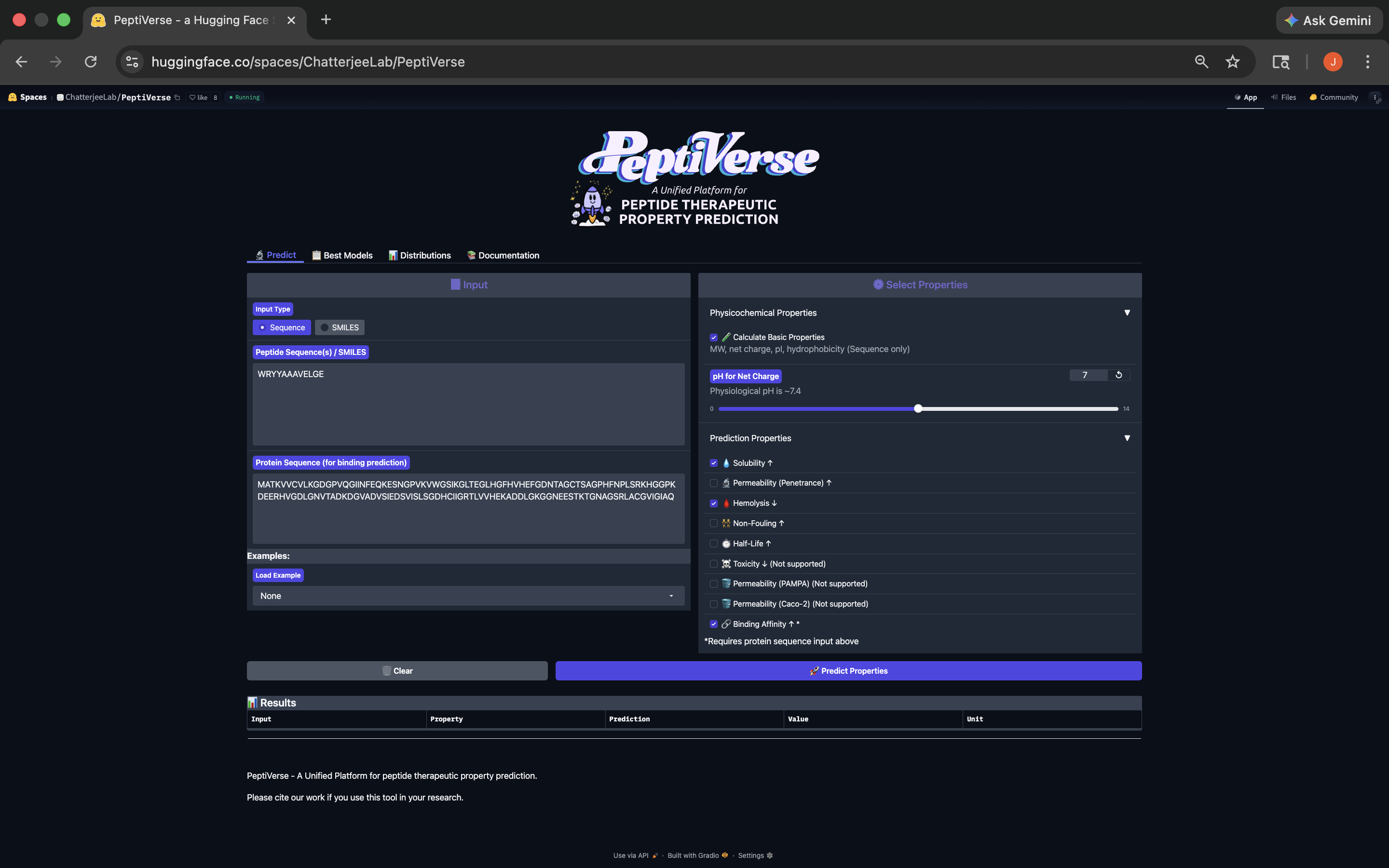
Task: Toggle the Permeability (Caco-2) checkbox
Action: [x=714, y=604]
